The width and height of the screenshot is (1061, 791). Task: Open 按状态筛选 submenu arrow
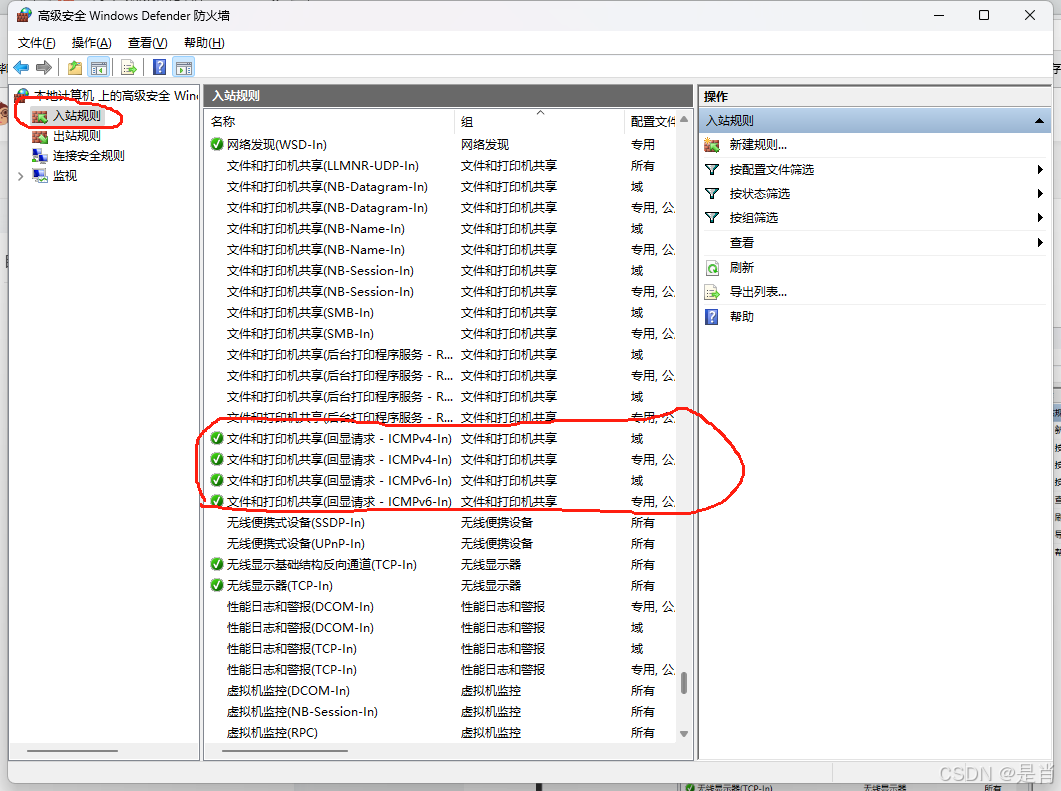(x=1040, y=194)
